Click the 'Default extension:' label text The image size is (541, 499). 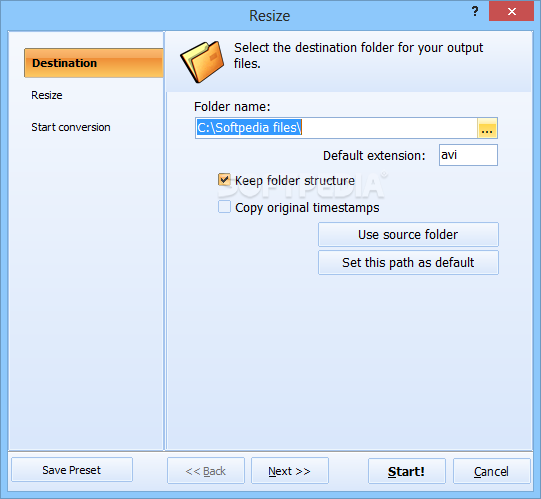[x=374, y=156]
